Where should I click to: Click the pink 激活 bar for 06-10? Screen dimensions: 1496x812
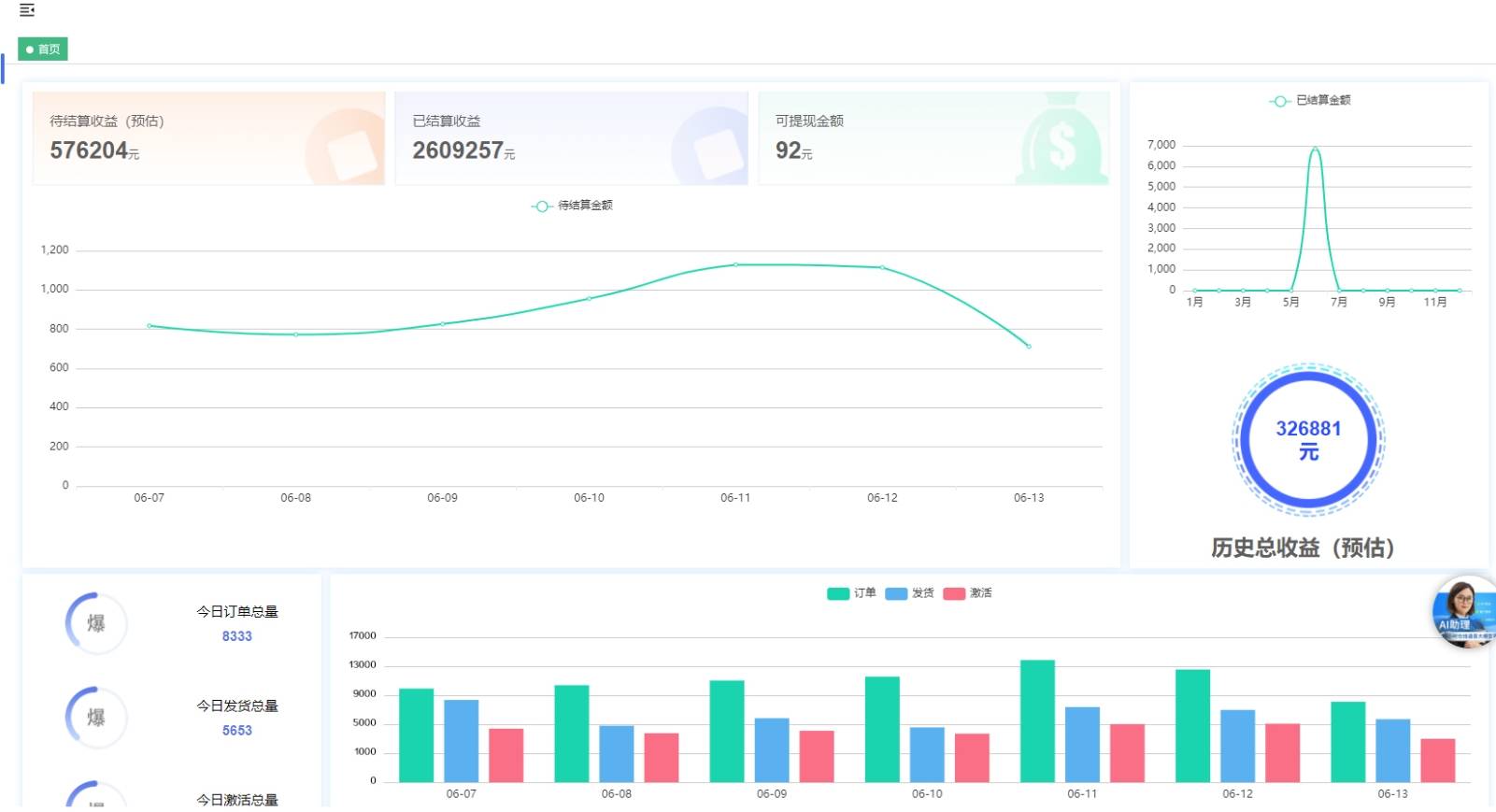972,758
